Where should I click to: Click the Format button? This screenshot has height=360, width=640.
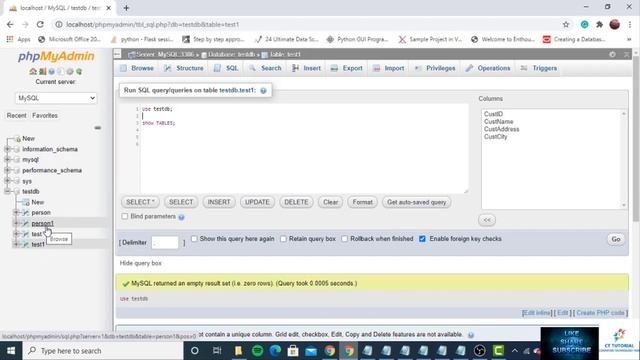[x=362, y=202]
